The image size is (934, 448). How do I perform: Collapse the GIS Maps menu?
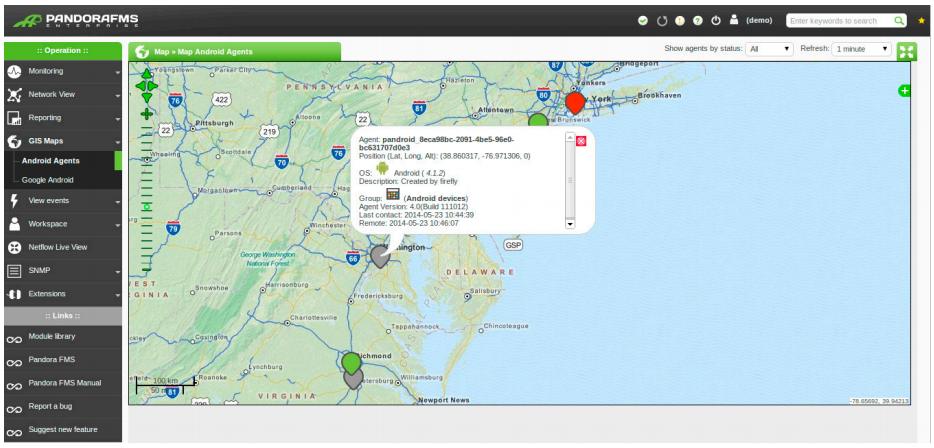click(x=63, y=141)
